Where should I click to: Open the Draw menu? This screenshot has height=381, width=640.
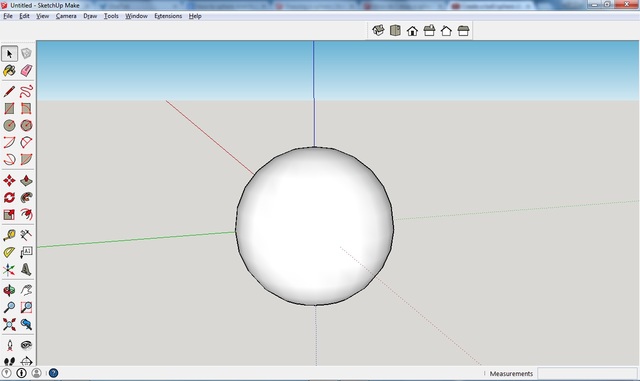[90, 16]
